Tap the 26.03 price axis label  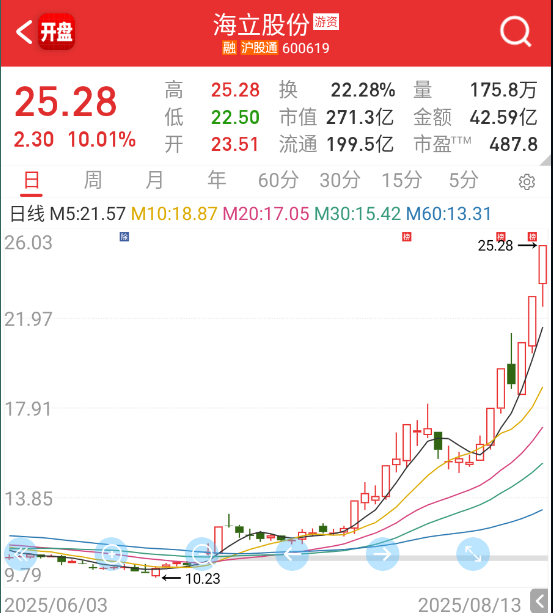(x=28, y=243)
